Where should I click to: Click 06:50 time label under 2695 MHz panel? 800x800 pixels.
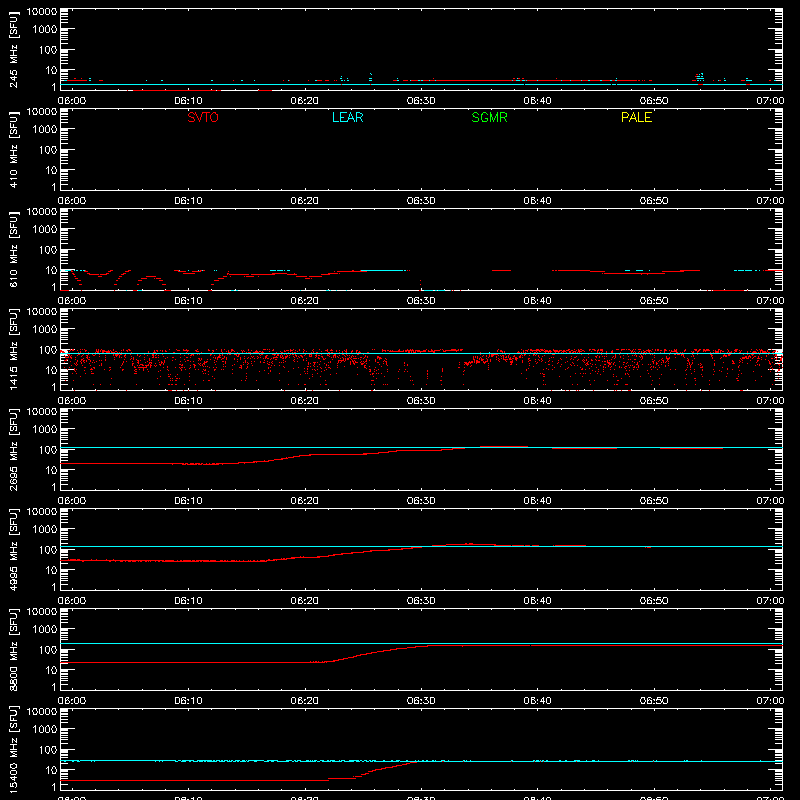pos(654,501)
